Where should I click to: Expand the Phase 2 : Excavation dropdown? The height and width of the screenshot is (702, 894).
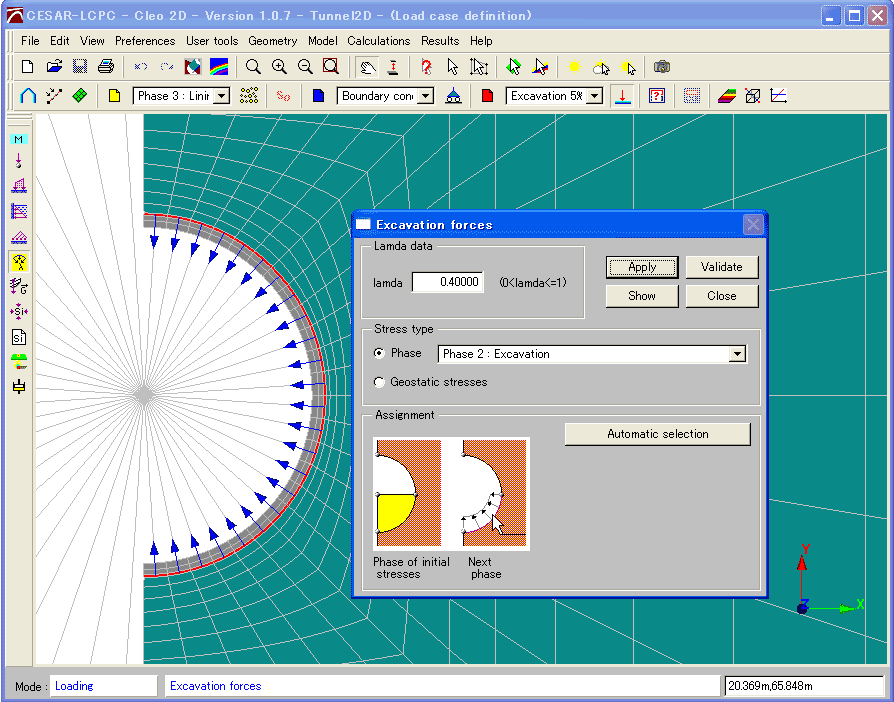(x=737, y=354)
